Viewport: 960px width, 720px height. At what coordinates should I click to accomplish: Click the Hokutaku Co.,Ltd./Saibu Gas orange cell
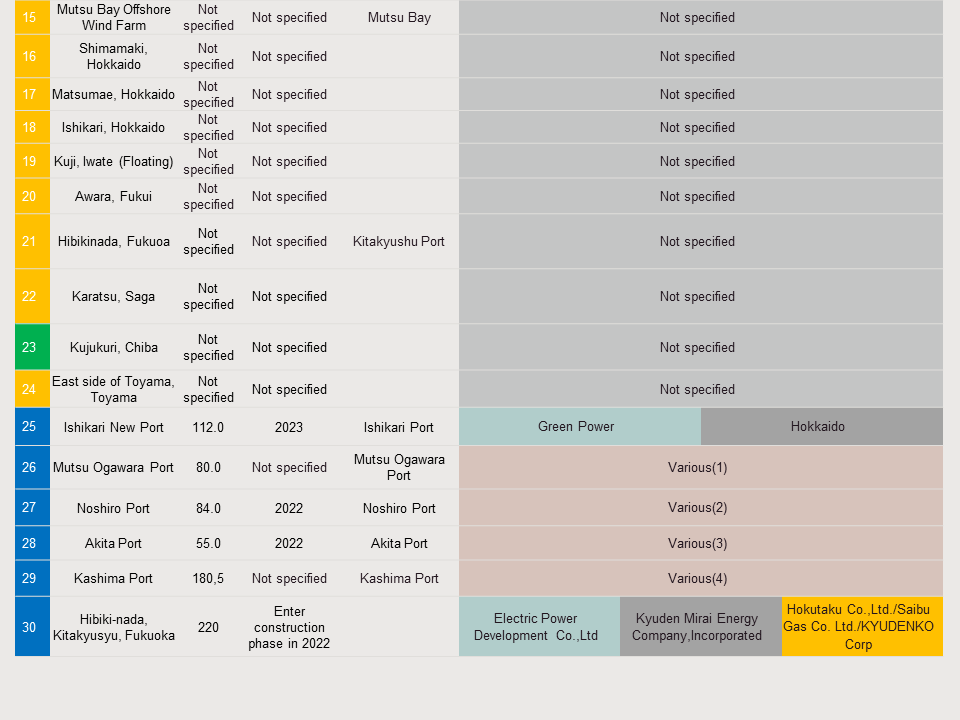click(859, 627)
